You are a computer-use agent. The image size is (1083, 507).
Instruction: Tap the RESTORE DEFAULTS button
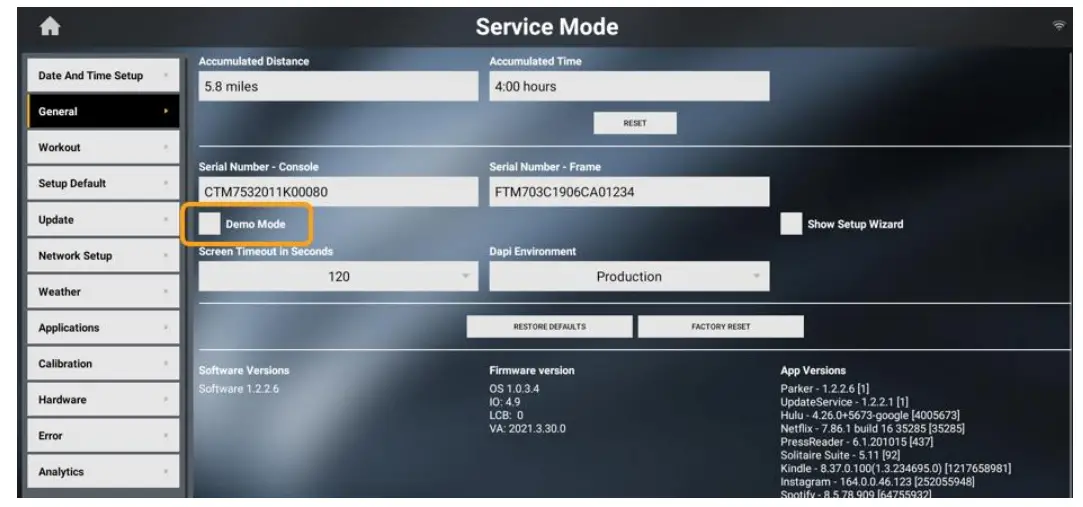click(549, 327)
